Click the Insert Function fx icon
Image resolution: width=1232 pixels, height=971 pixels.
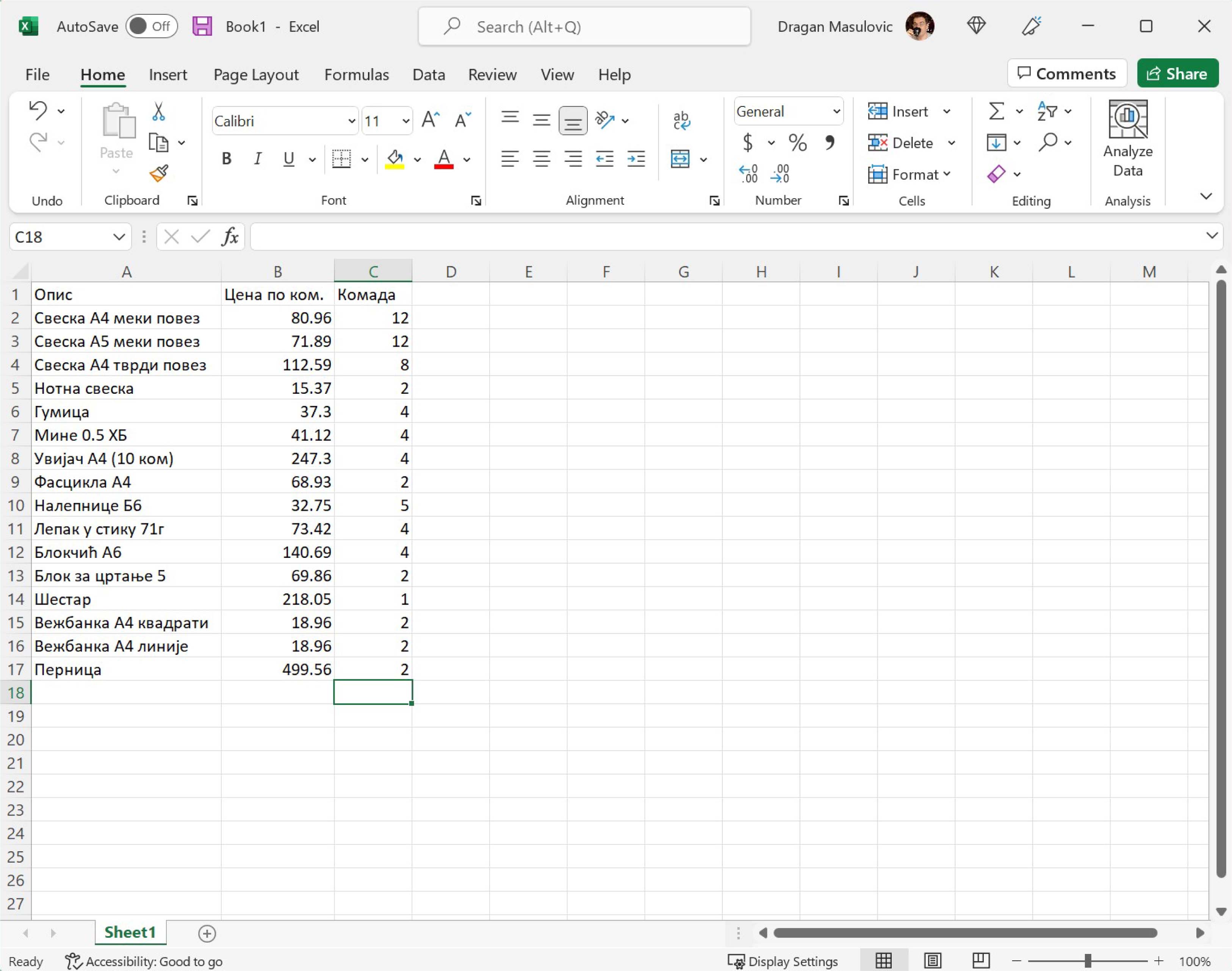pyautogui.click(x=230, y=236)
